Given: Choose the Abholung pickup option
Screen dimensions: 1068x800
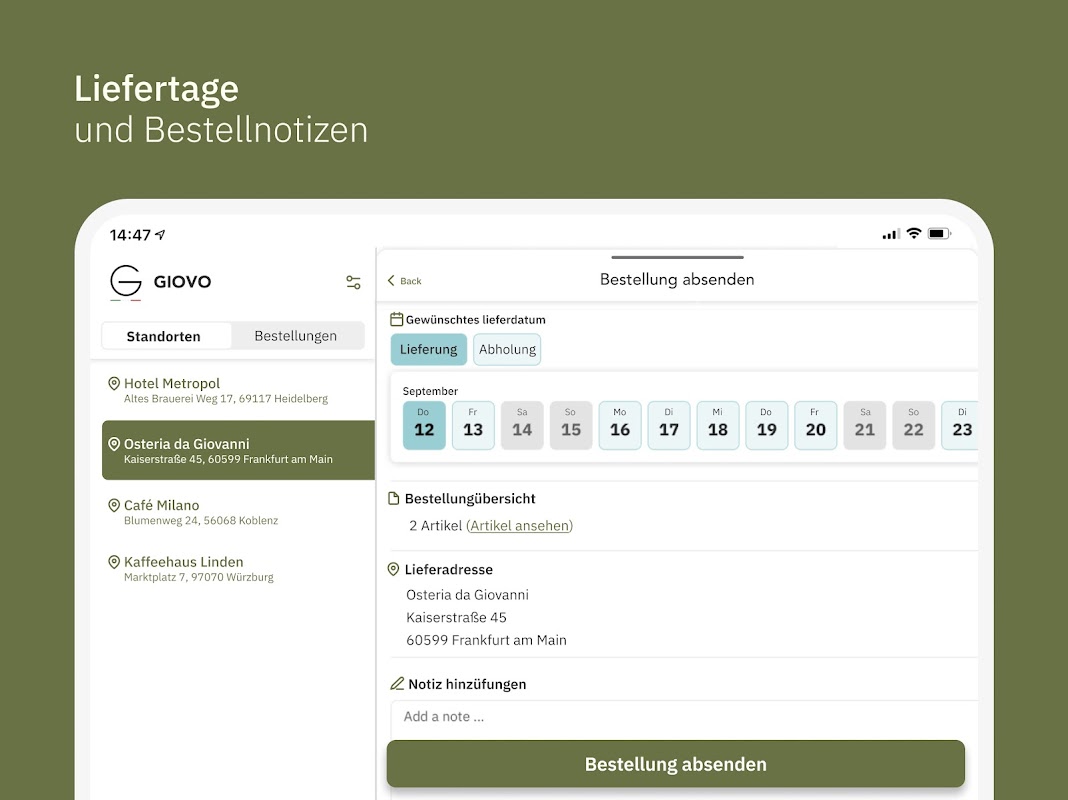Looking at the screenshot, I should click(507, 349).
